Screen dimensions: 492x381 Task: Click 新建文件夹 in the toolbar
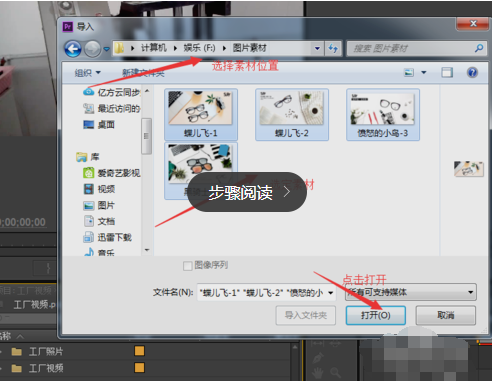143,73
